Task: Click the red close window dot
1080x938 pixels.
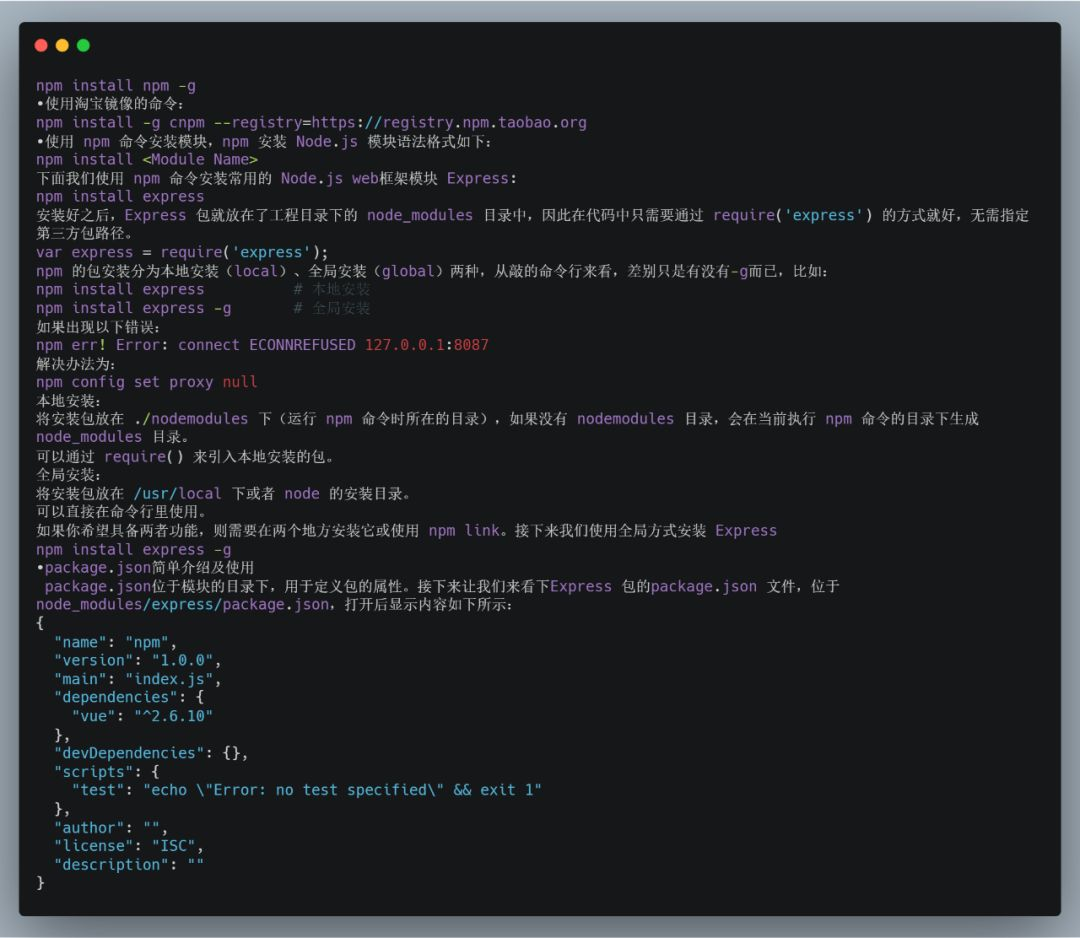Action: coord(41,45)
